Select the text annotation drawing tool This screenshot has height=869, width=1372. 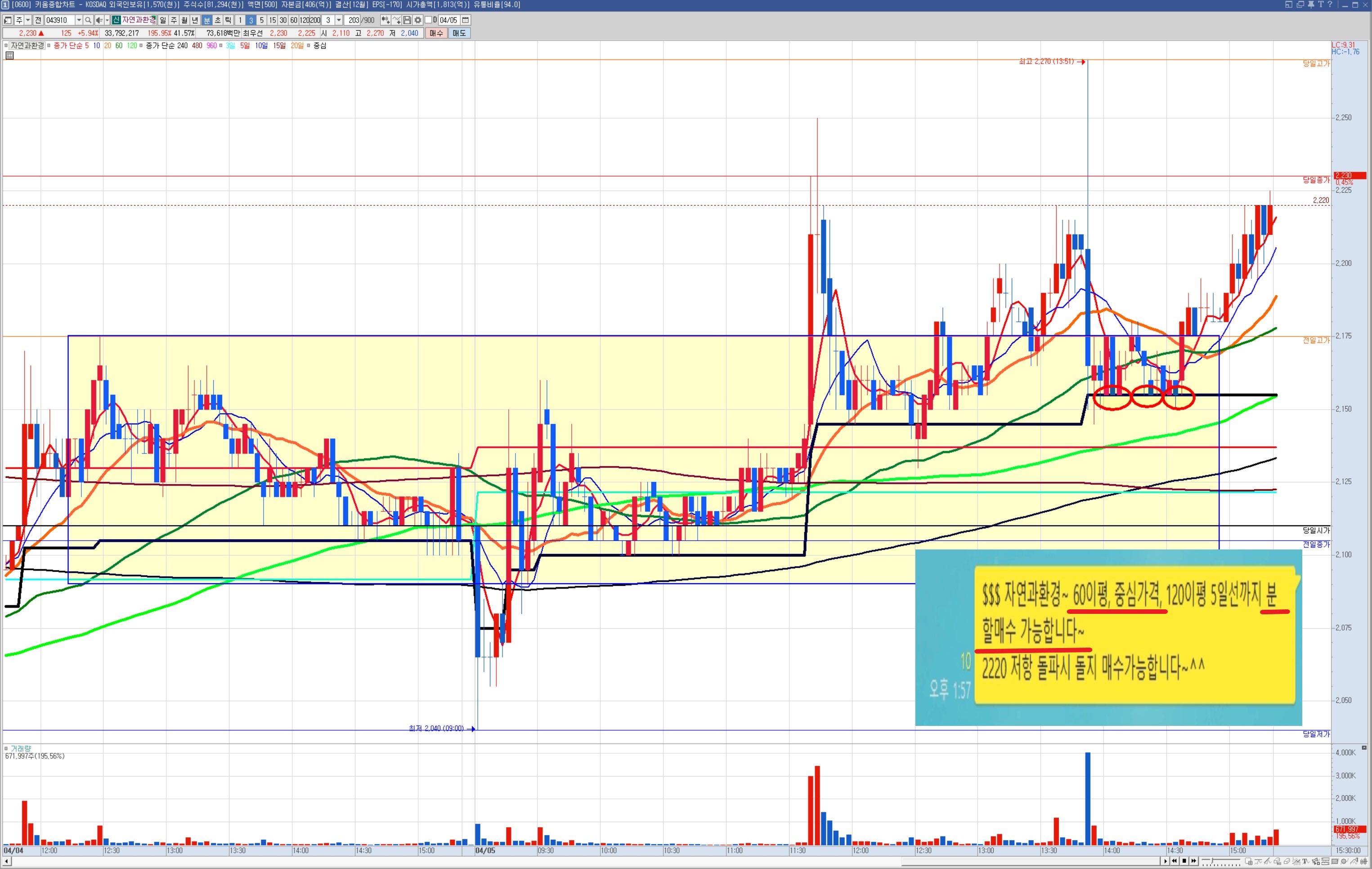(x=1305, y=861)
